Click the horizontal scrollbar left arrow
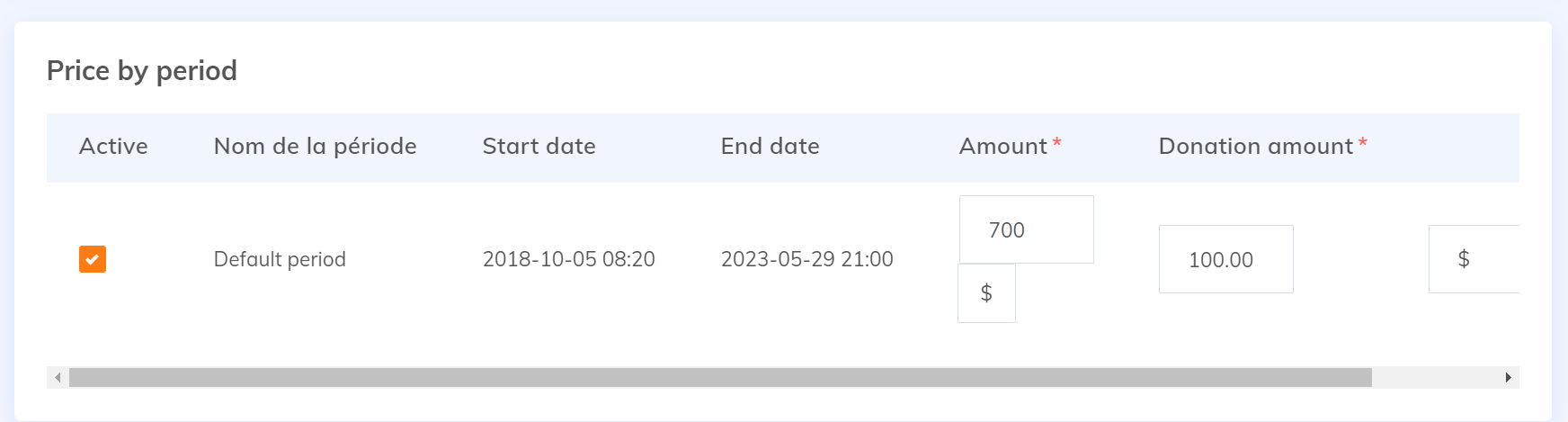The image size is (1568, 422). 58,377
